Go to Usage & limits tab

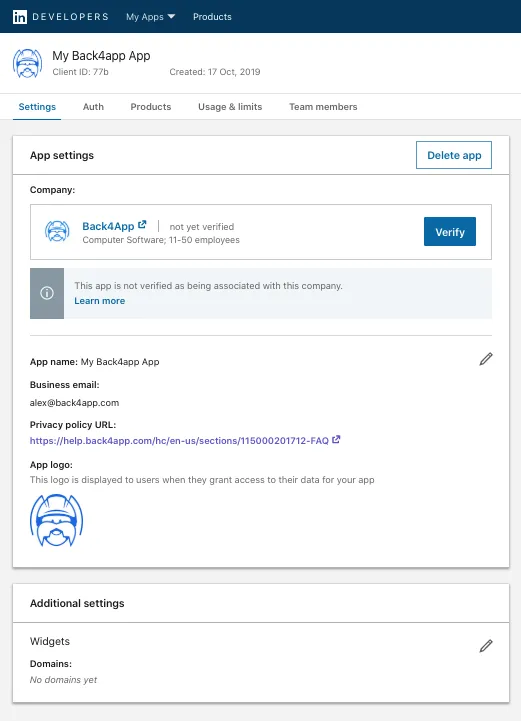[230, 107]
